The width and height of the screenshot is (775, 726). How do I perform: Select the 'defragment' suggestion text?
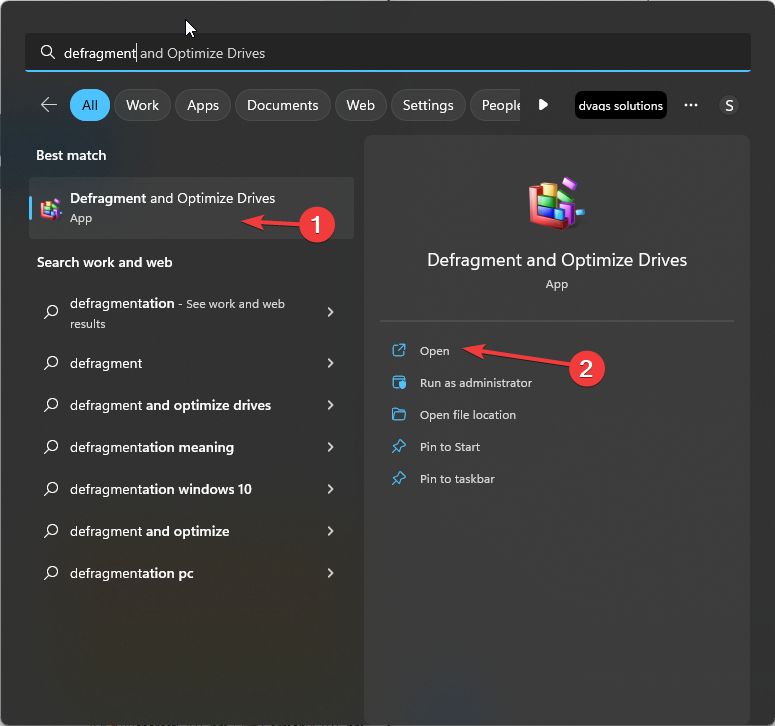(x=106, y=363)
